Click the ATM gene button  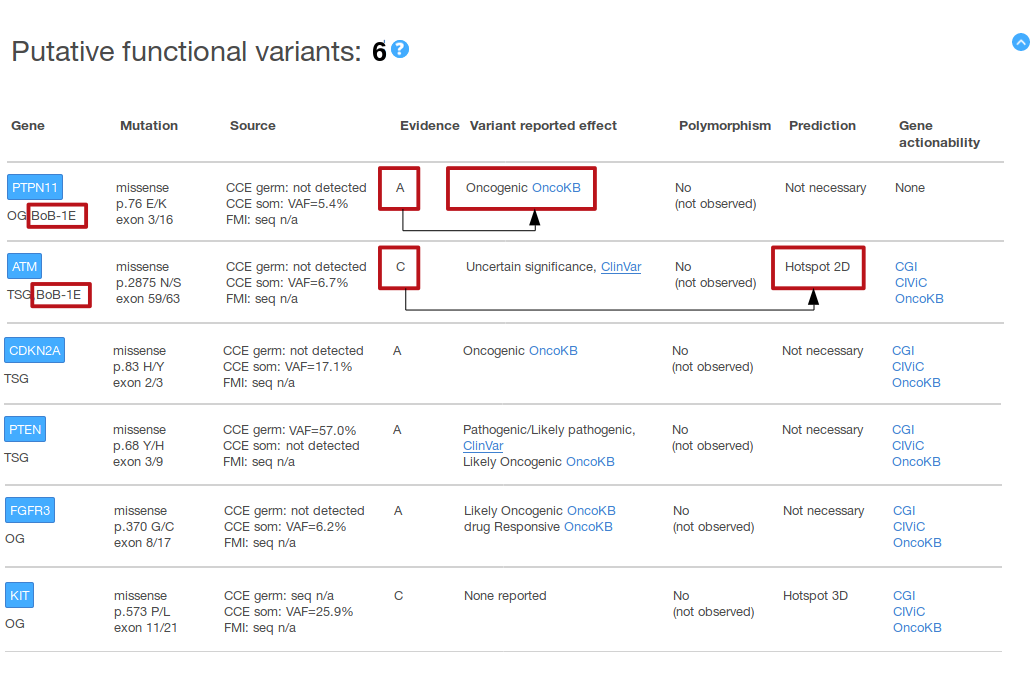[24, 266]
